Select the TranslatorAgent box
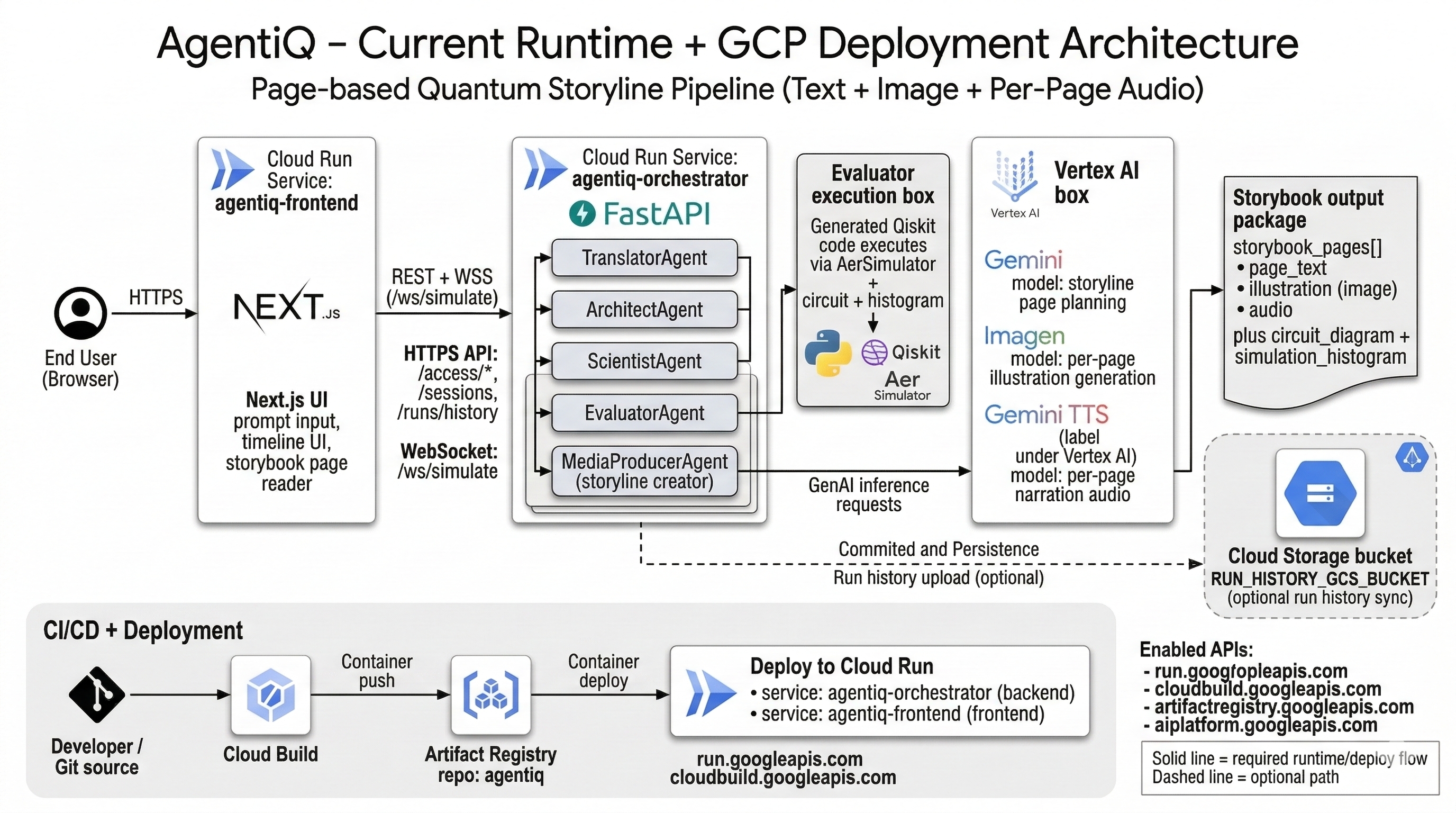 pos(644,258)
